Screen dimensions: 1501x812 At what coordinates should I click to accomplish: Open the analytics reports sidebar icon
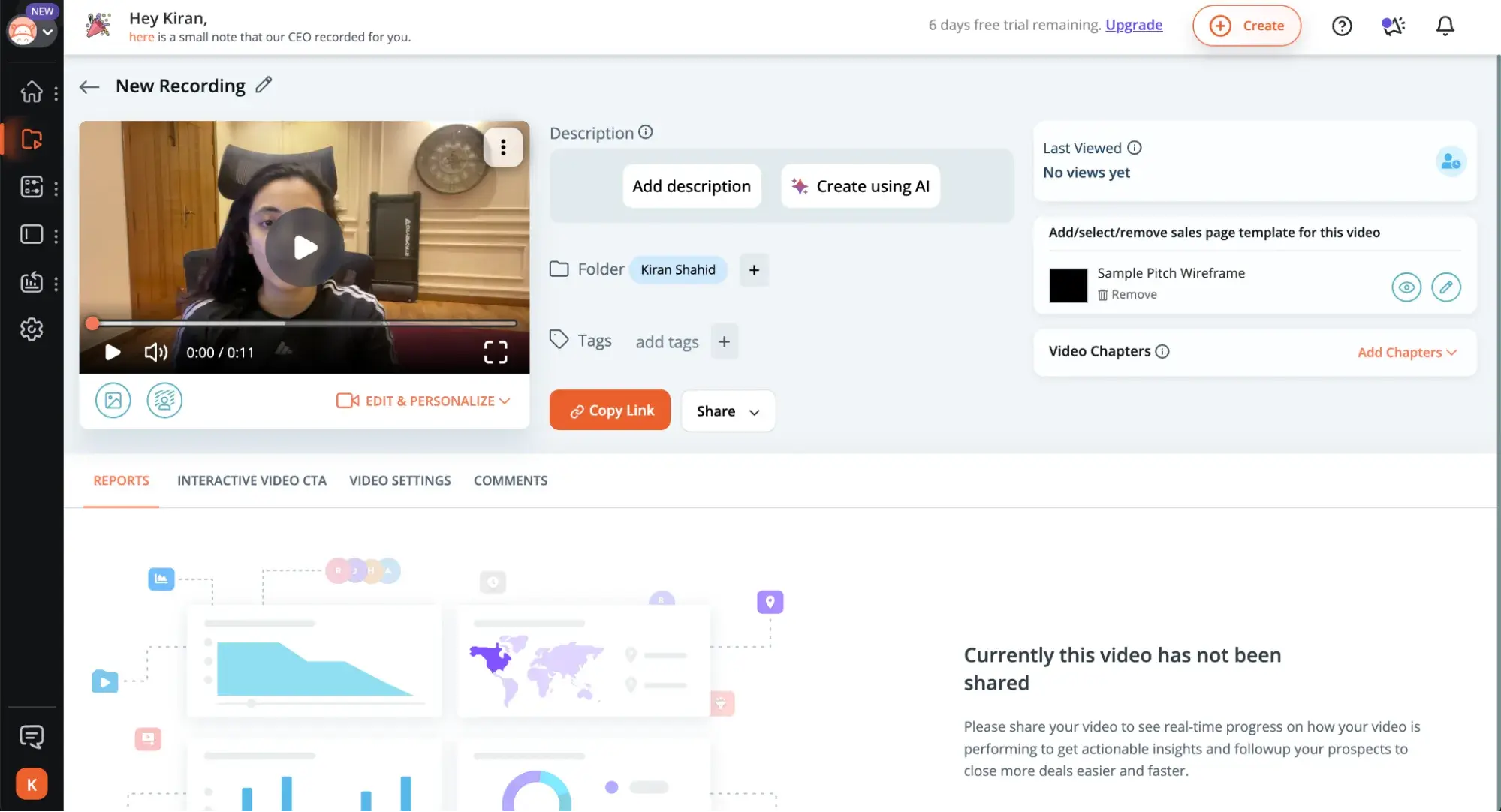32,283
